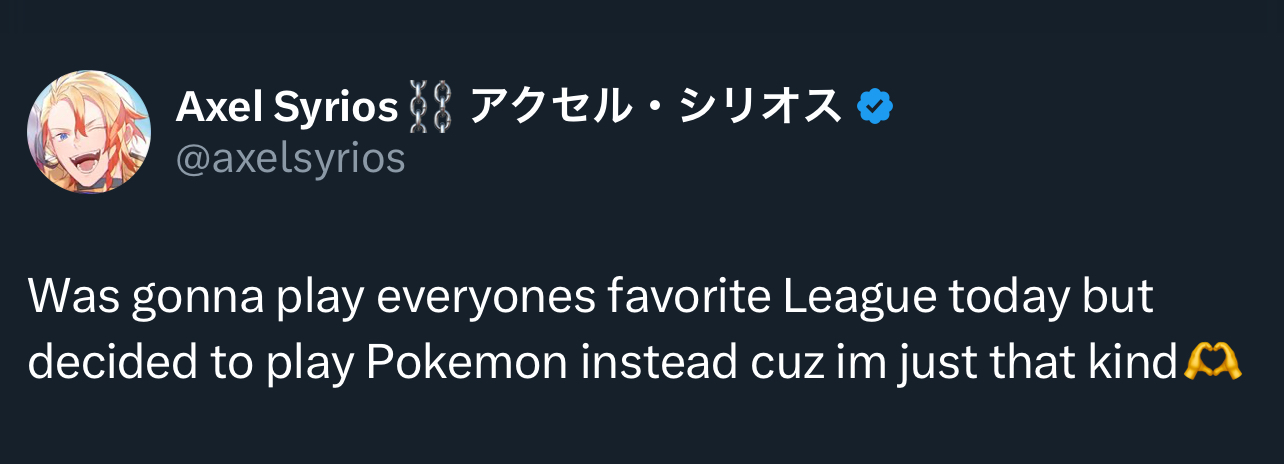Click the heart hands emoji in tweet
This screenshot has width=1284, height=464.
[x=1212, y=361]
